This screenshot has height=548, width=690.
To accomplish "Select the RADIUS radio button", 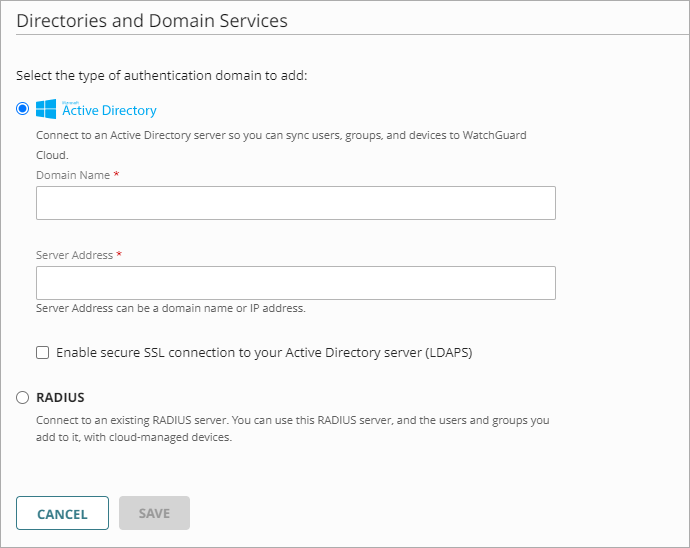I will (x=23, y=397).
